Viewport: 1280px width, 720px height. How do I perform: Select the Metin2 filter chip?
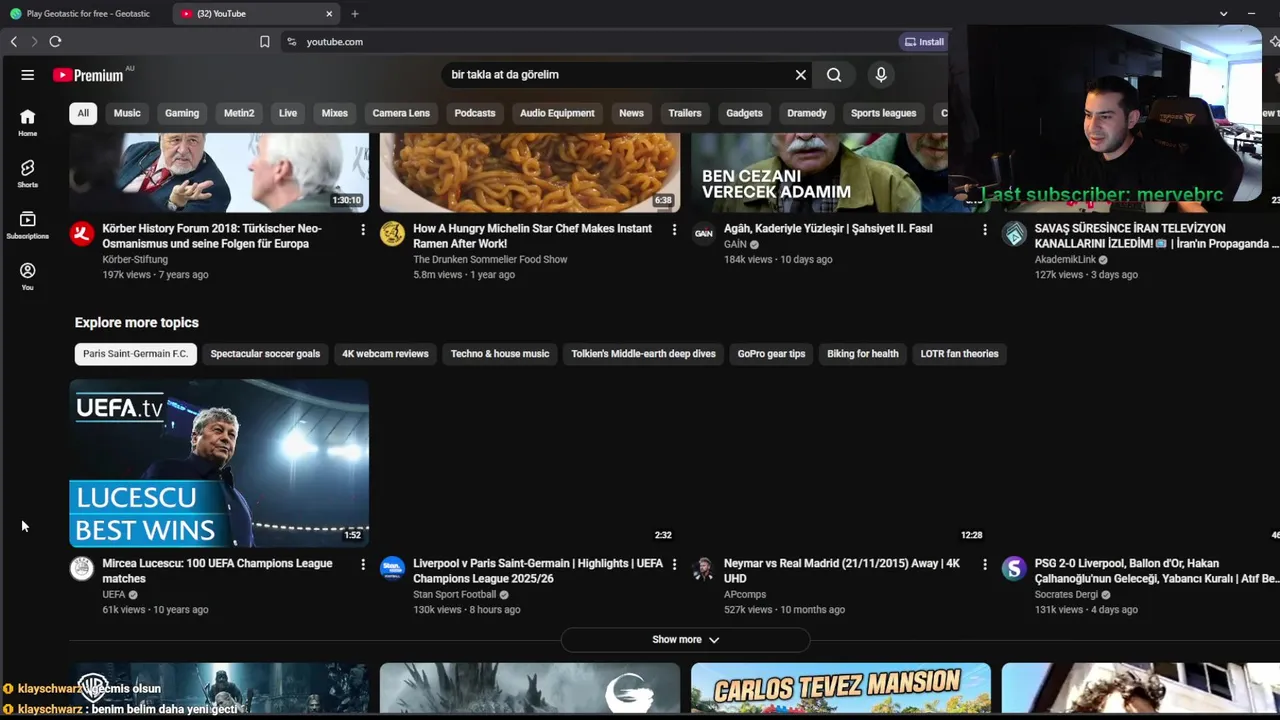(x=239, y=113)
